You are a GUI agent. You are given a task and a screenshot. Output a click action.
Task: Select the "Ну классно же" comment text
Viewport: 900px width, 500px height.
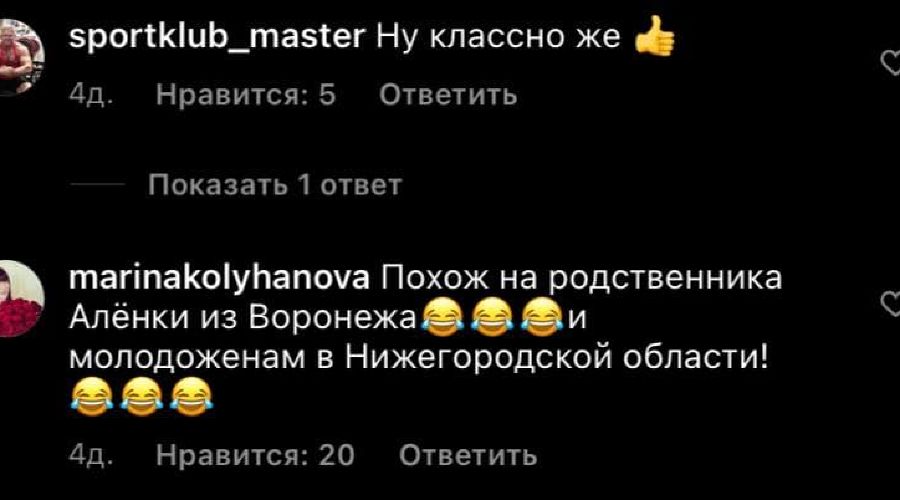coord(498,37)
